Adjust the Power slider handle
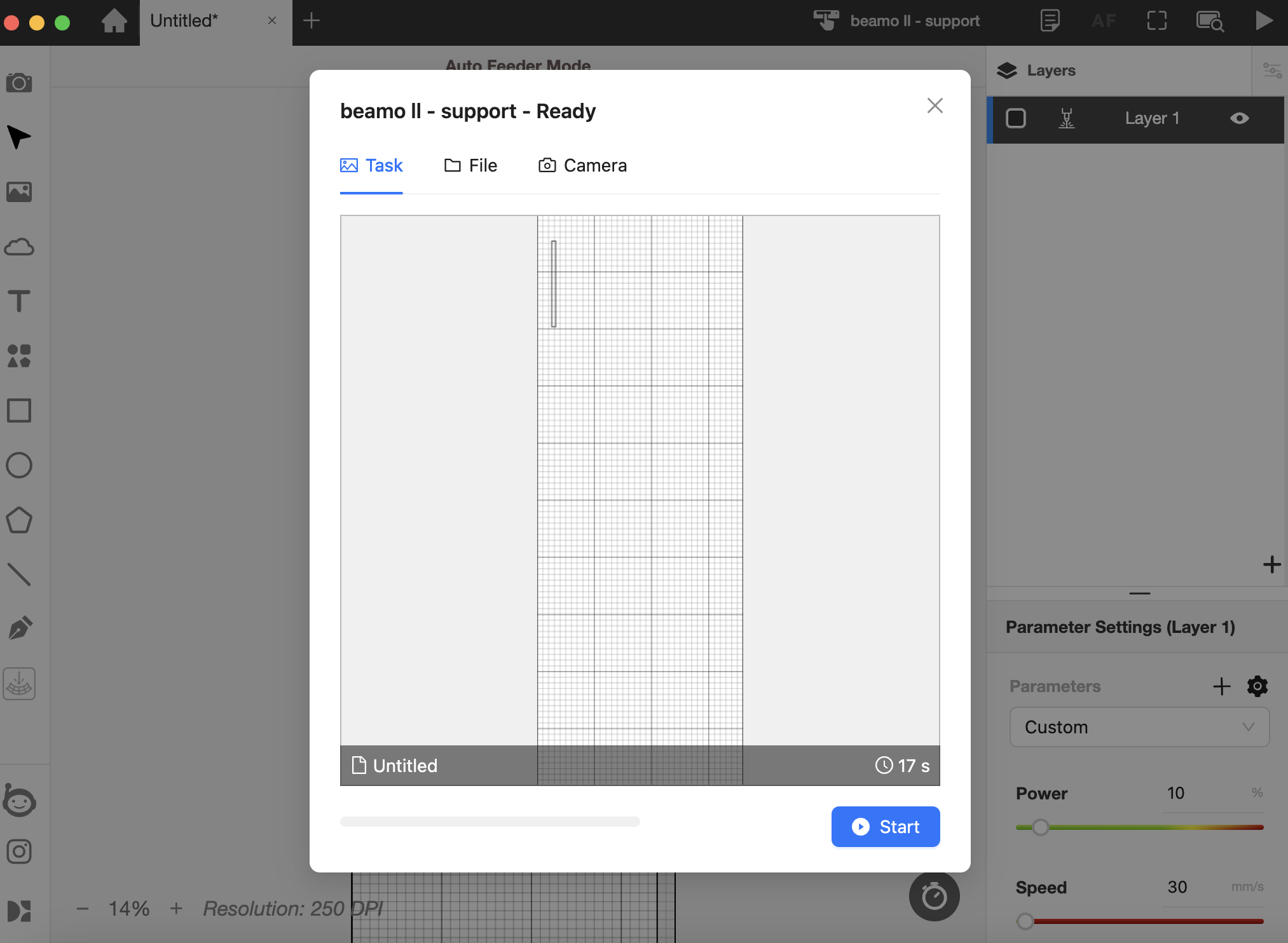This screenshot has width=1288, height=943. point(1041,827)
